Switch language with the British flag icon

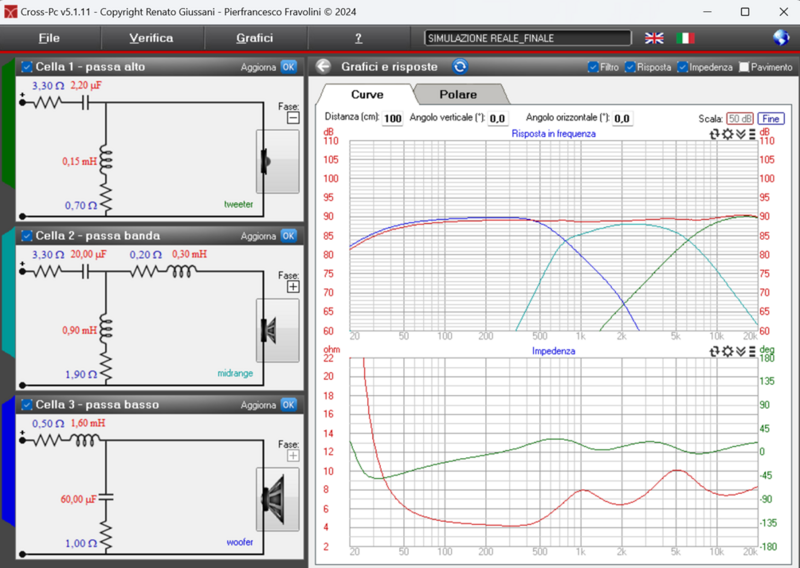654,38
